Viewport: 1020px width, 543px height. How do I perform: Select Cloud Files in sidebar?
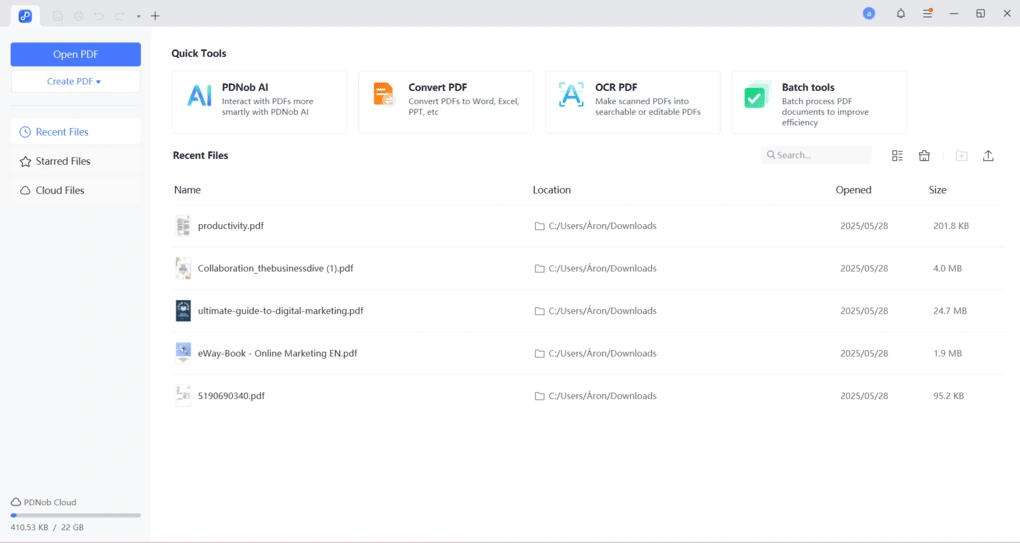[x=75, y=191]
